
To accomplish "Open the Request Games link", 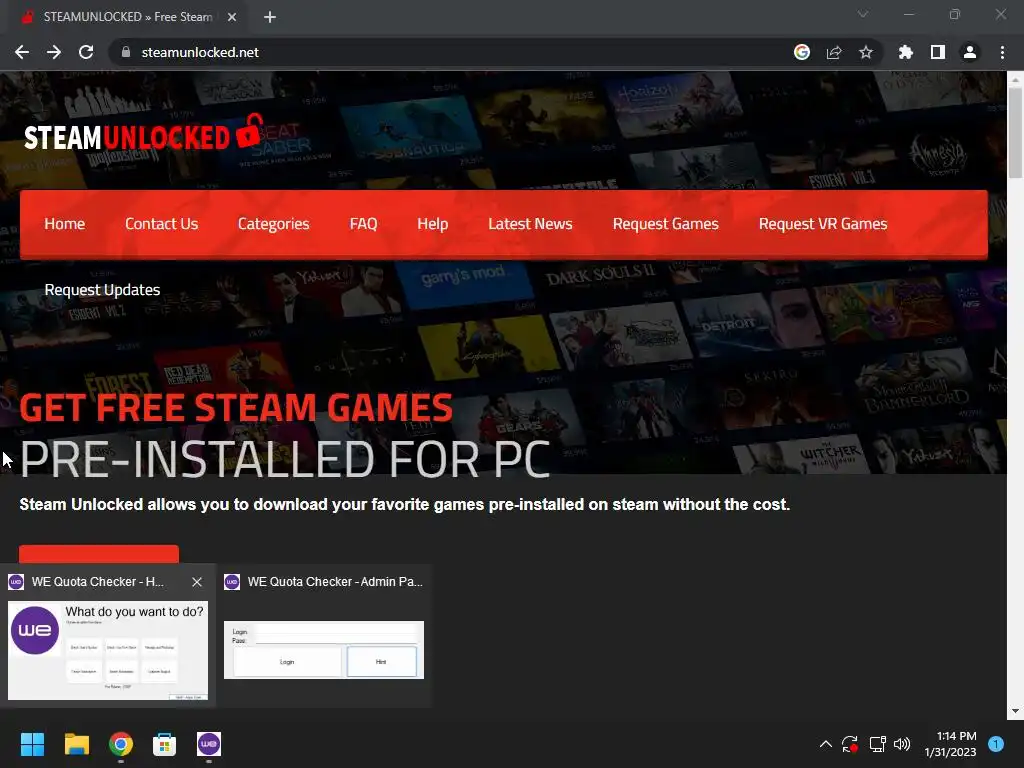I will 665,224.
